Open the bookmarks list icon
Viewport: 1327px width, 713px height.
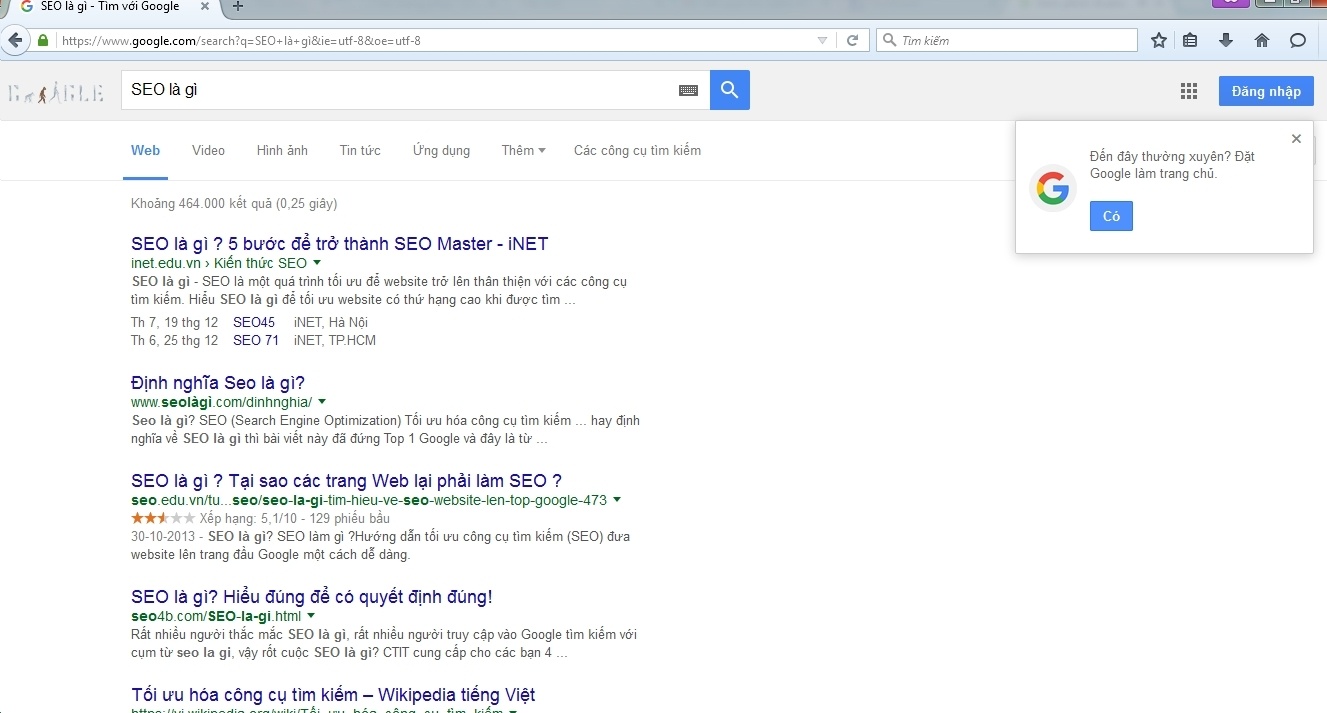tap(1190, 41)
